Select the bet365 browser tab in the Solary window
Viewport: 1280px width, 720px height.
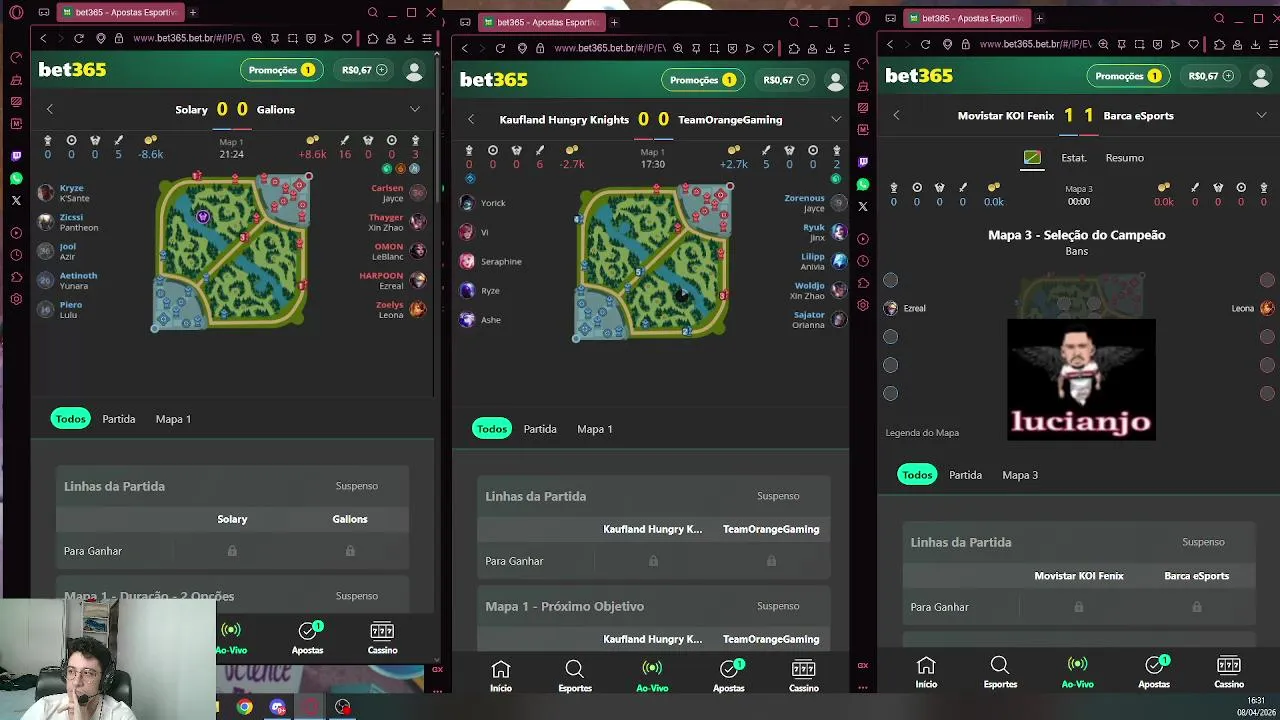tap(118, 12)
